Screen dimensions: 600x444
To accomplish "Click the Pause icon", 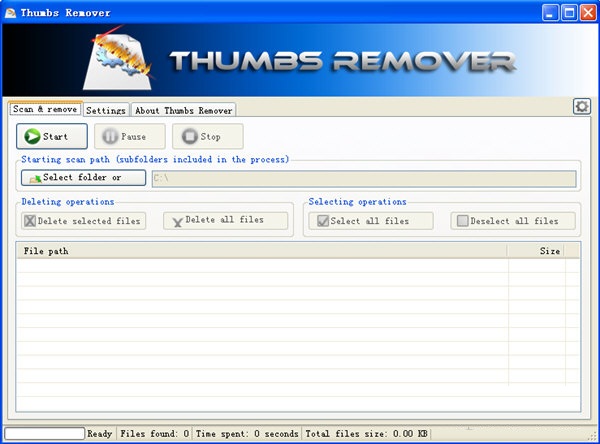I will [x=110, y=136].
